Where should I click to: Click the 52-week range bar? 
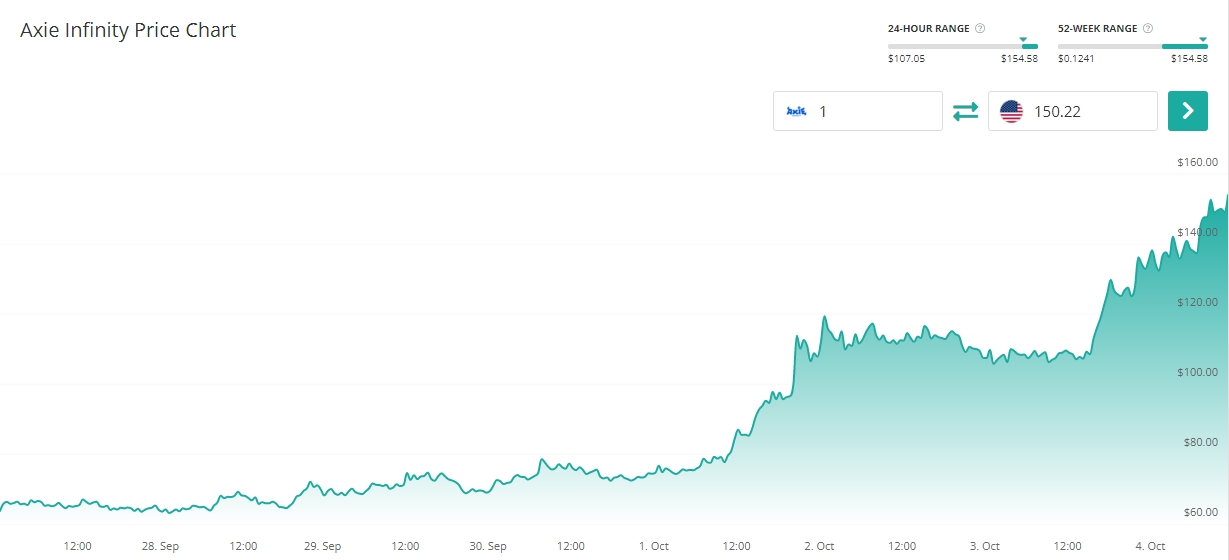point(1132,46)
